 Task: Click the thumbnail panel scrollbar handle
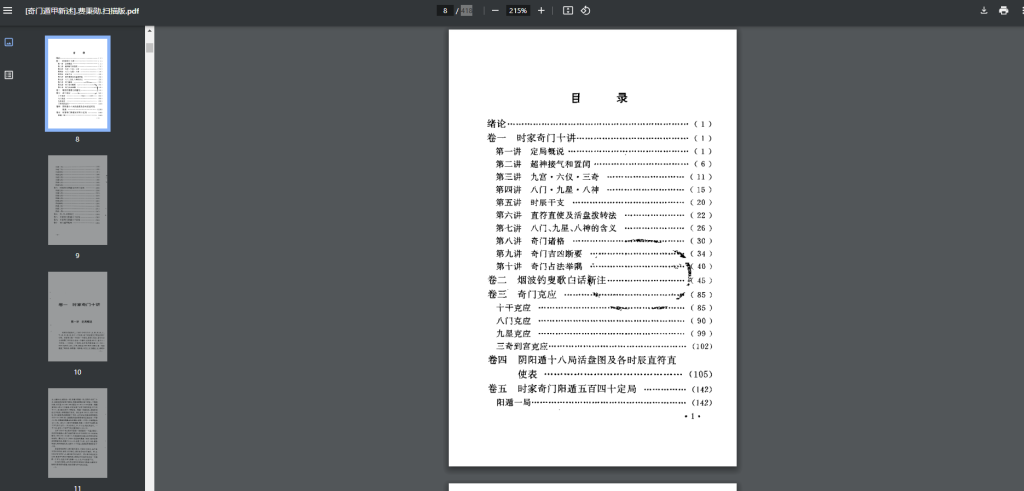[x=150, y=48]
